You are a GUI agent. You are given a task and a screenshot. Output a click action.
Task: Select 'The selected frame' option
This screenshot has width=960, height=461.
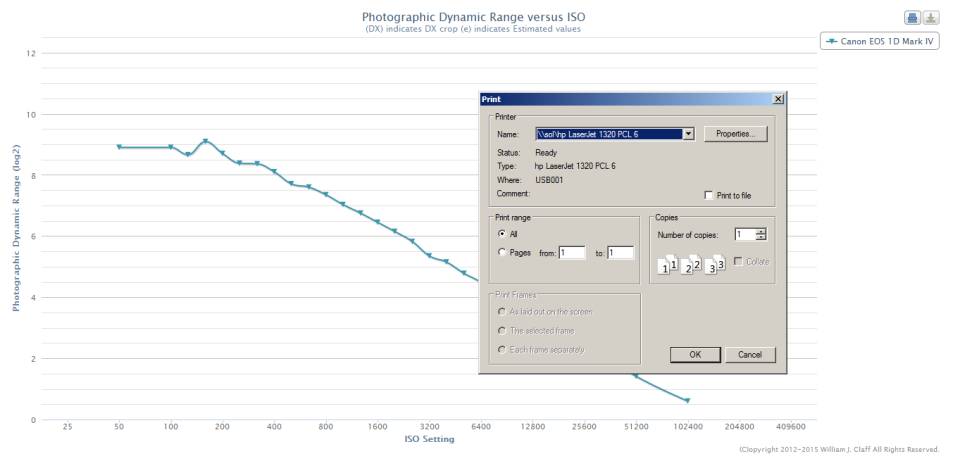[502, 331]
